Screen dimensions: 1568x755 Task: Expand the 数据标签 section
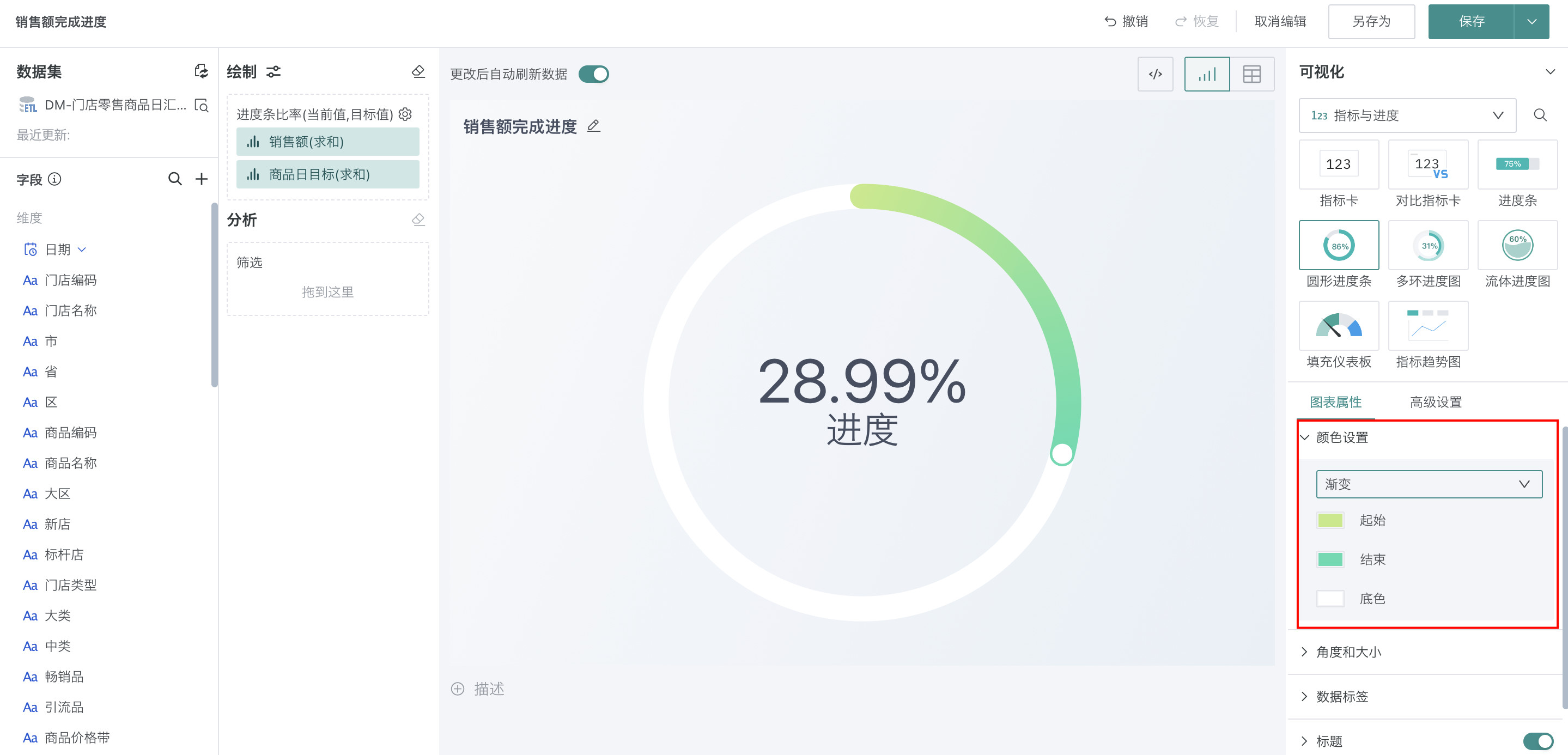pyautogui.click(x=1342, y=697)
